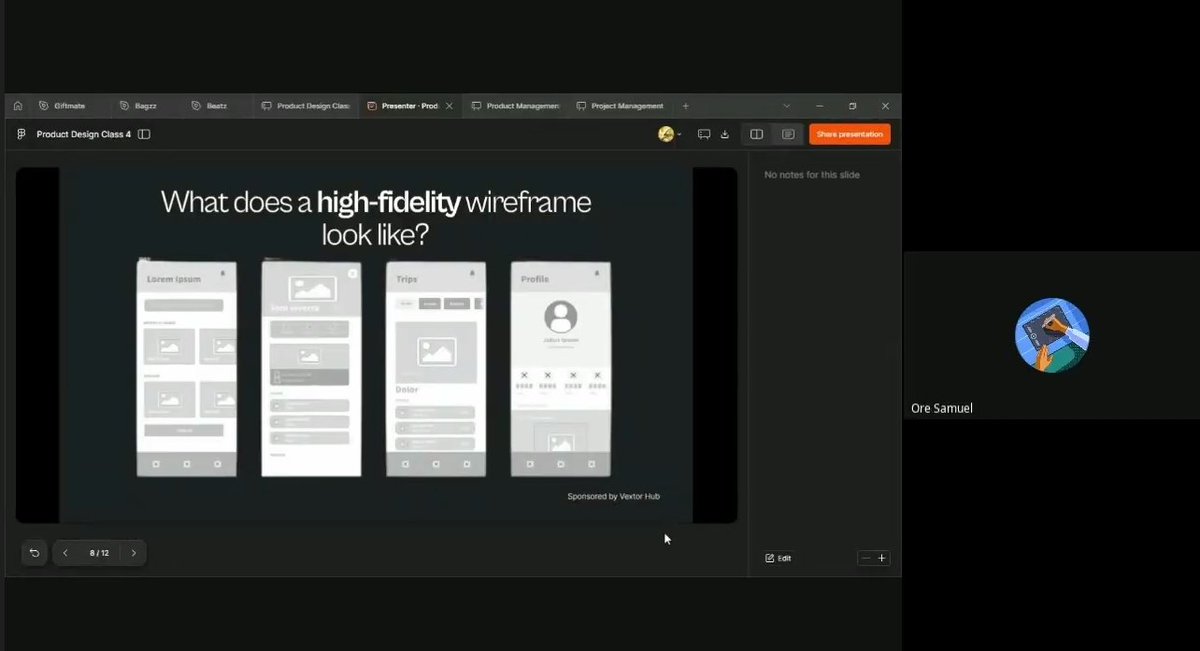1200x651 pixels.
Task: Open the Bagzz browser tab
Action: [x=140, y=105]
